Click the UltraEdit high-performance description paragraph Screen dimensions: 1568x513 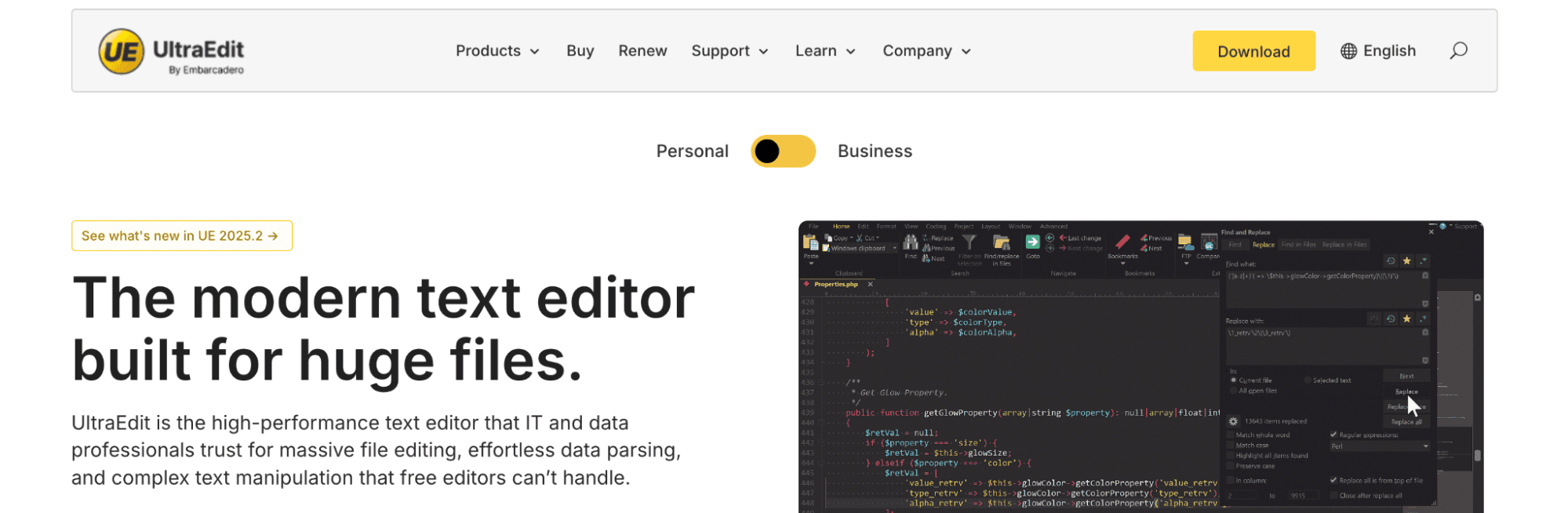point(377,450)
